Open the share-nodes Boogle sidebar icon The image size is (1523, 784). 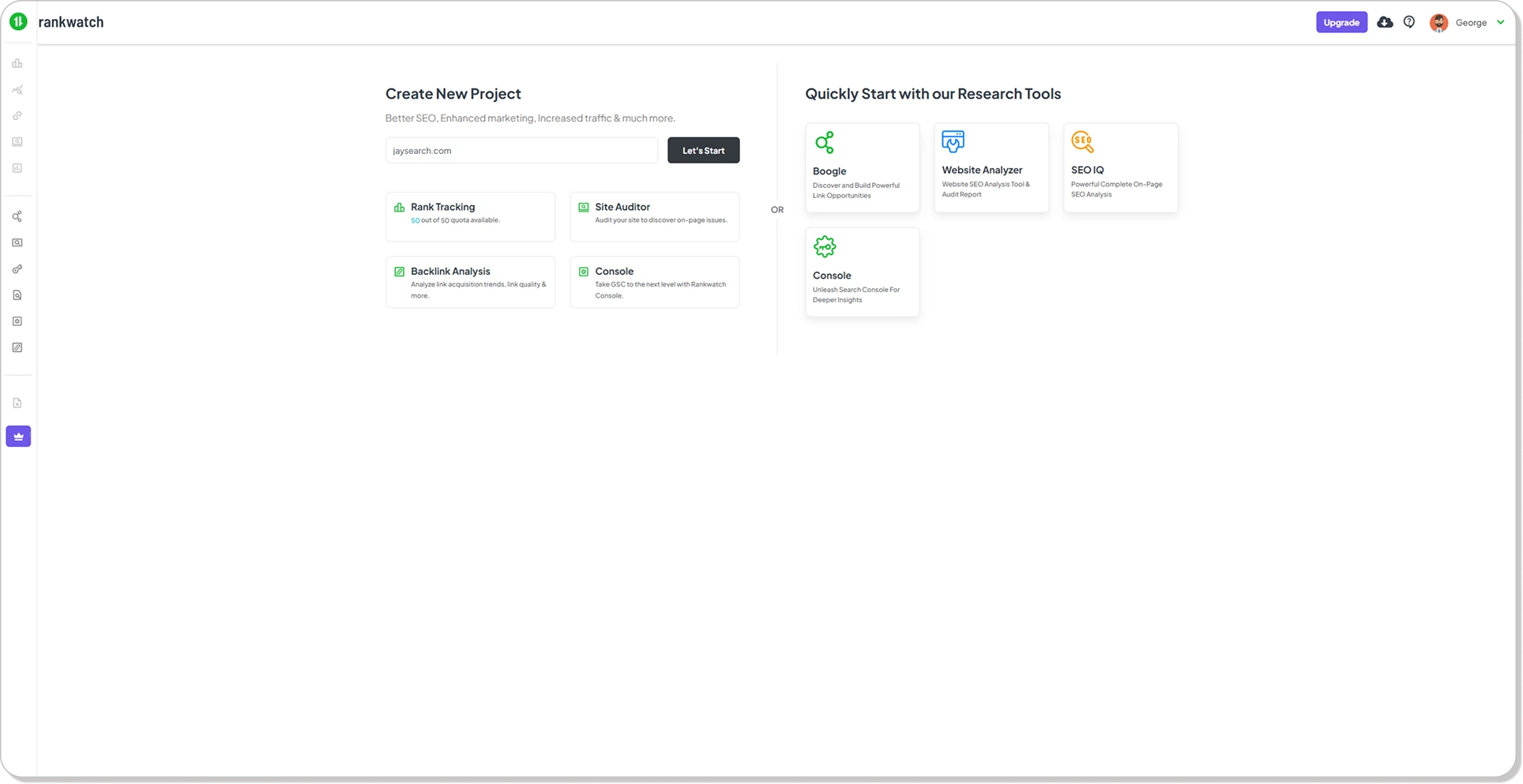[17, 216]
